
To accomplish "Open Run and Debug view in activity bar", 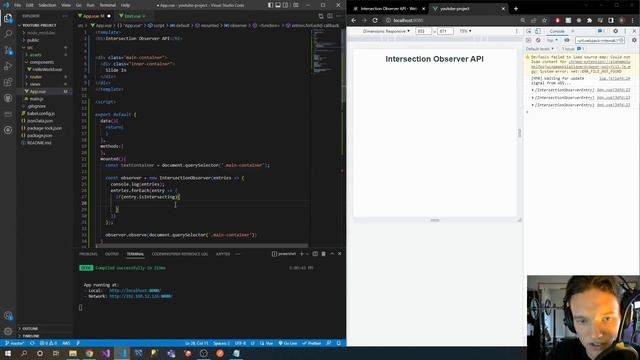I will [8, 66].
